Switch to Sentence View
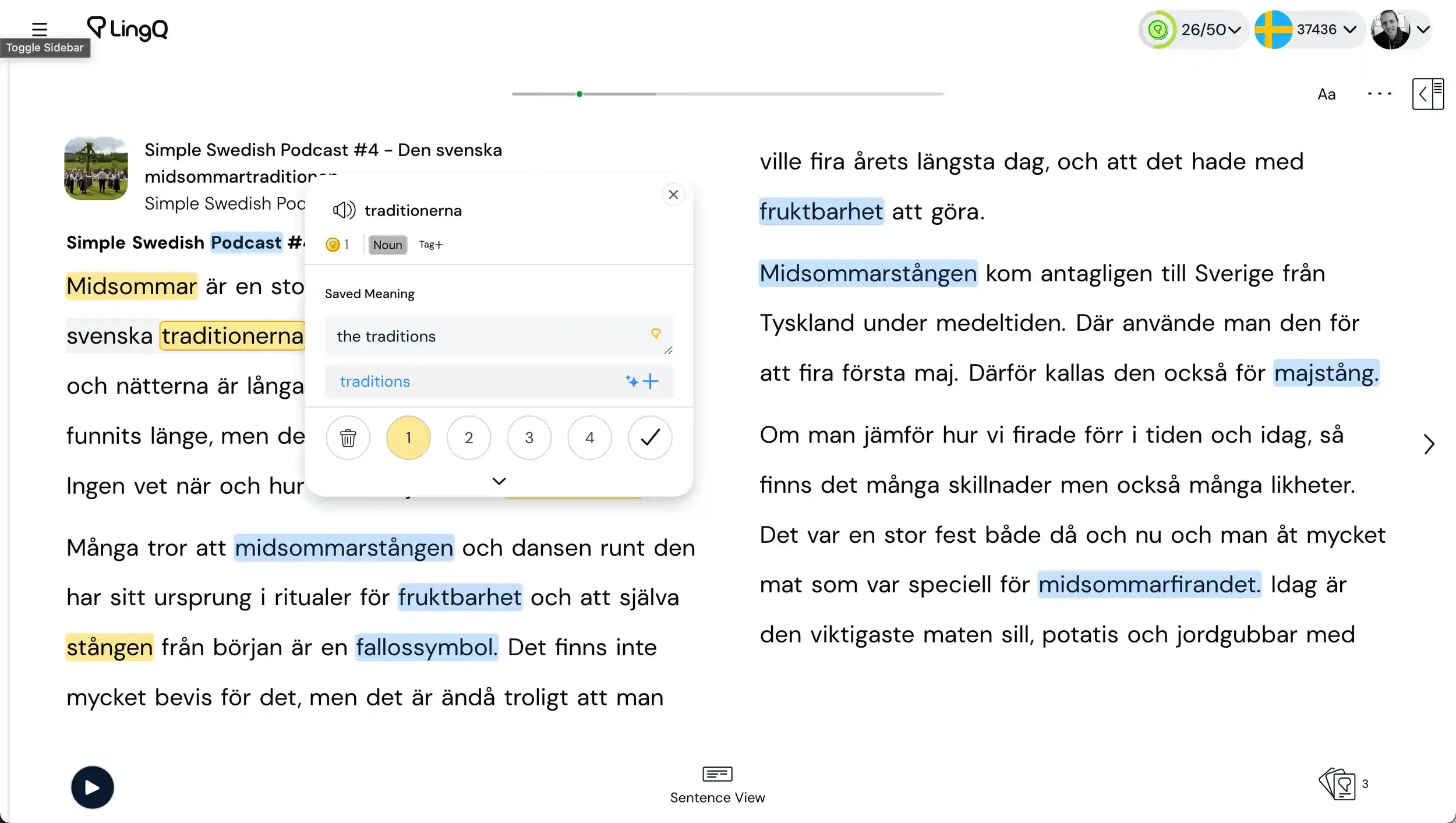This screenshot has width=1456, height=823. pos(718,785)
